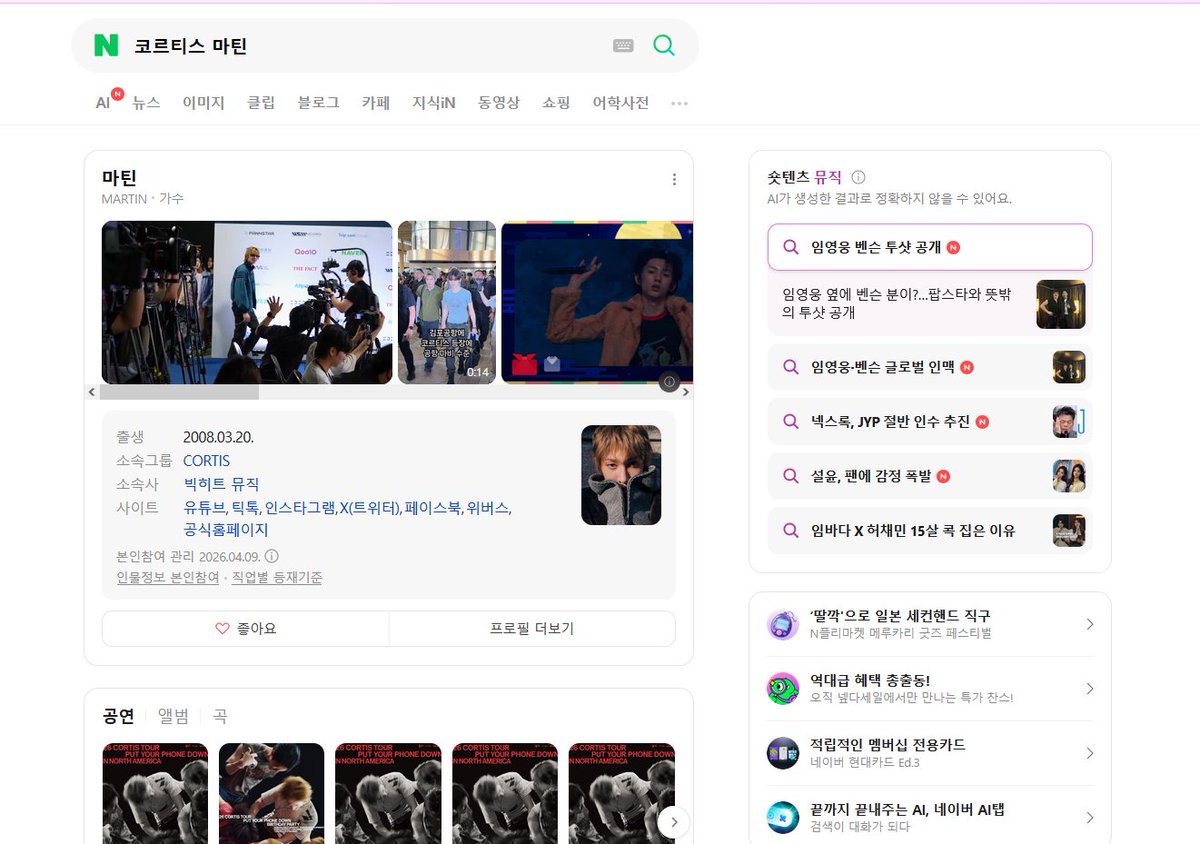This screenshot has width=1200, height=844.
Task: Click thumbnail beside 설윤, 팬에 감정 폭발
Action: [x=1069, y=476]
